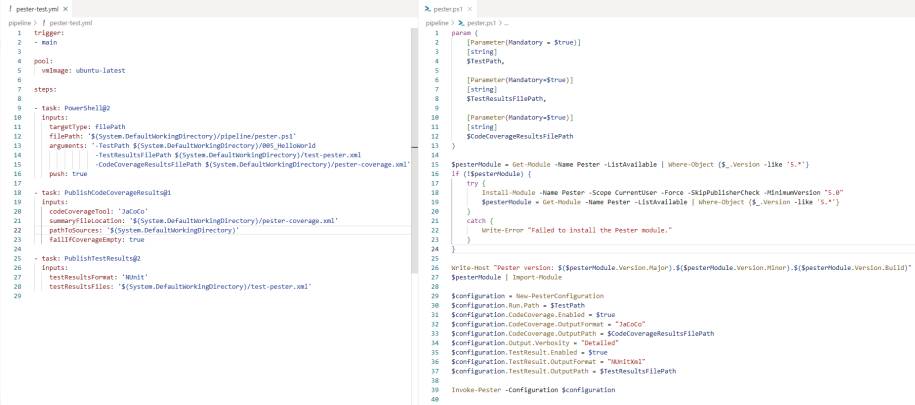Viewport: 915px width, 405px height.
Task: Click 'targetType: filePath' line
Action: coord(87,127)
